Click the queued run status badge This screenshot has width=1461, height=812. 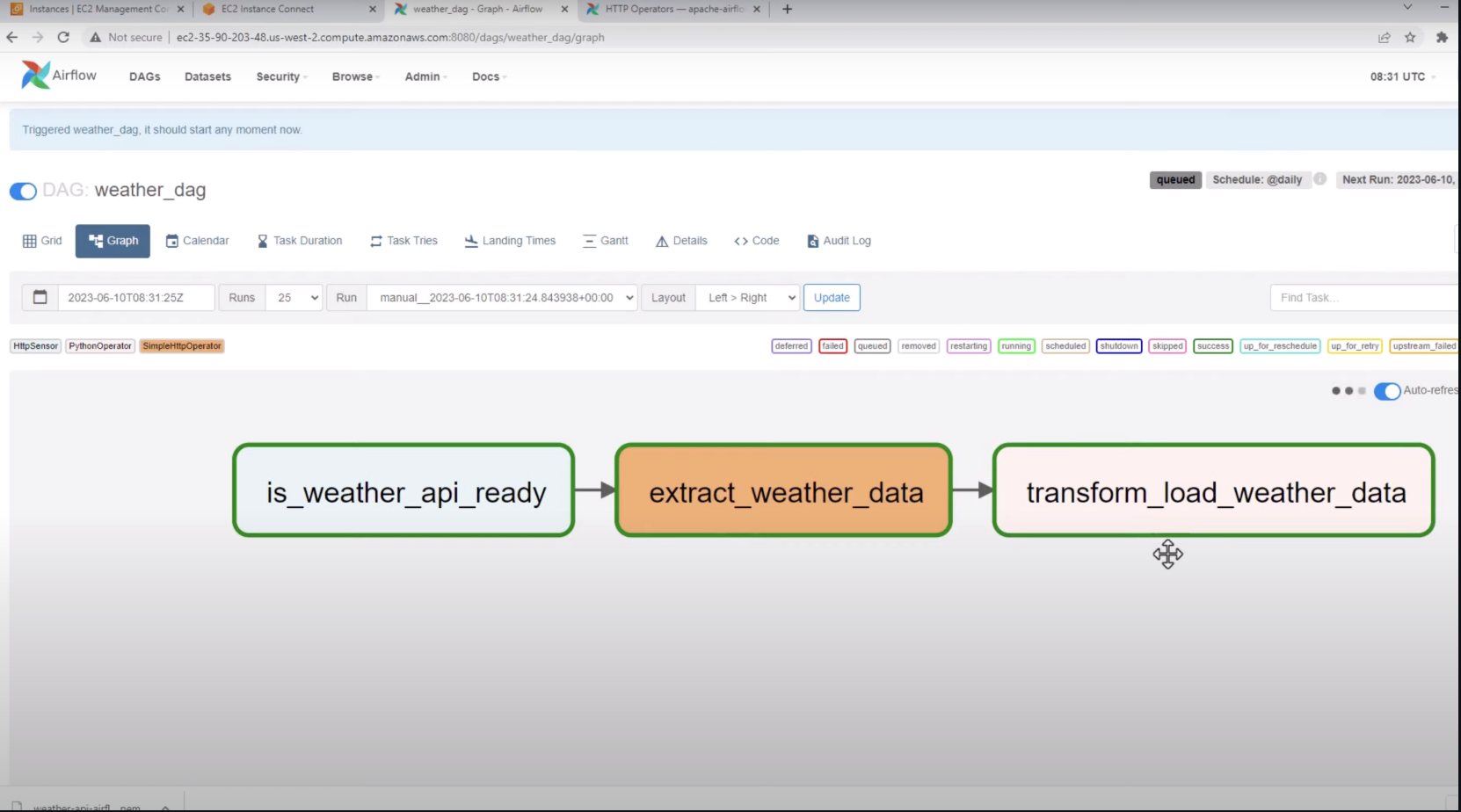click(x=1175, y=179)
